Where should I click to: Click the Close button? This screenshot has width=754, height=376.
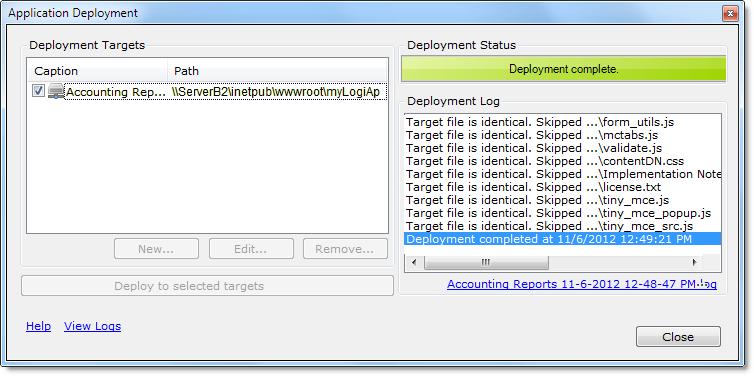pyautogui.click(x=678, y=337)
